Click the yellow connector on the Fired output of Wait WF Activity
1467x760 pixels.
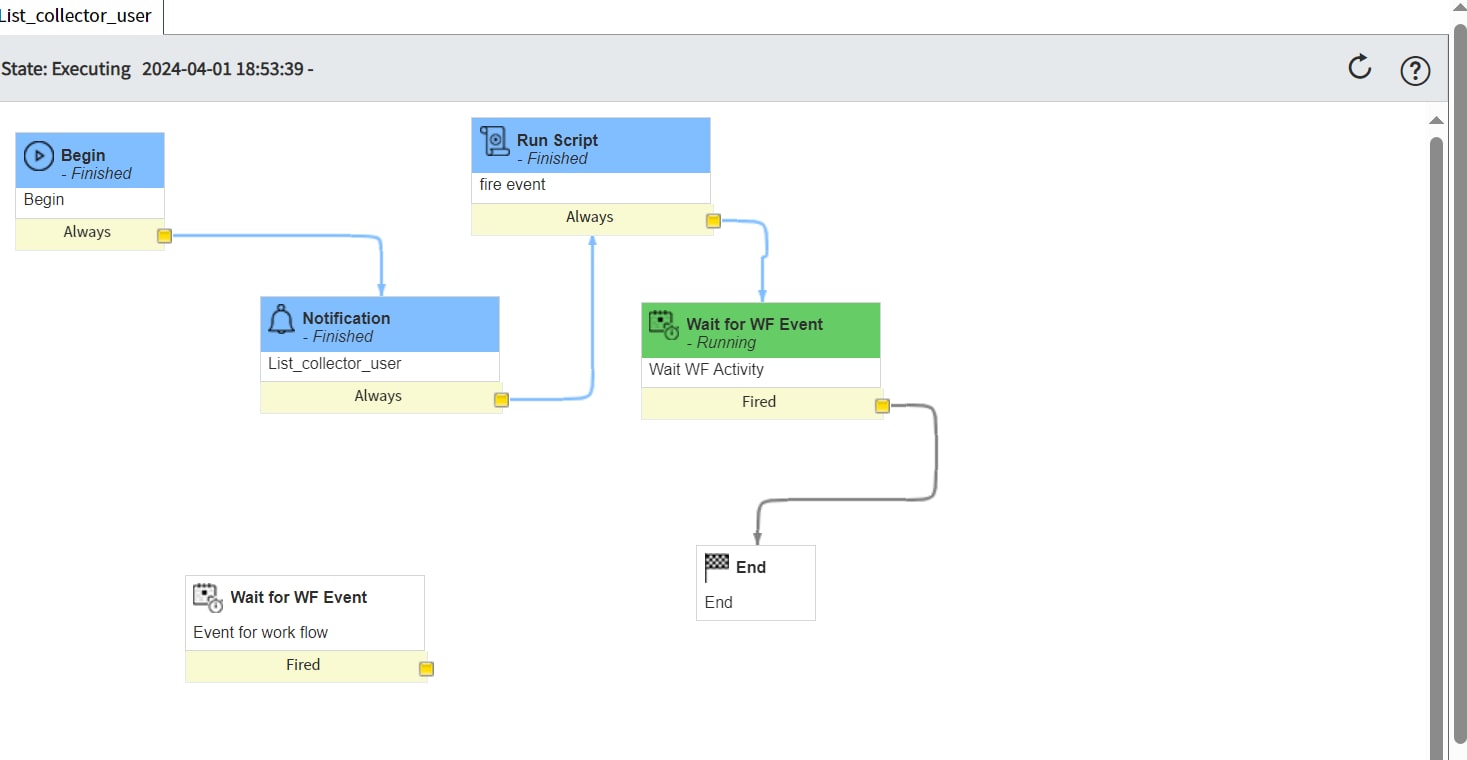[x=881, y=405]
